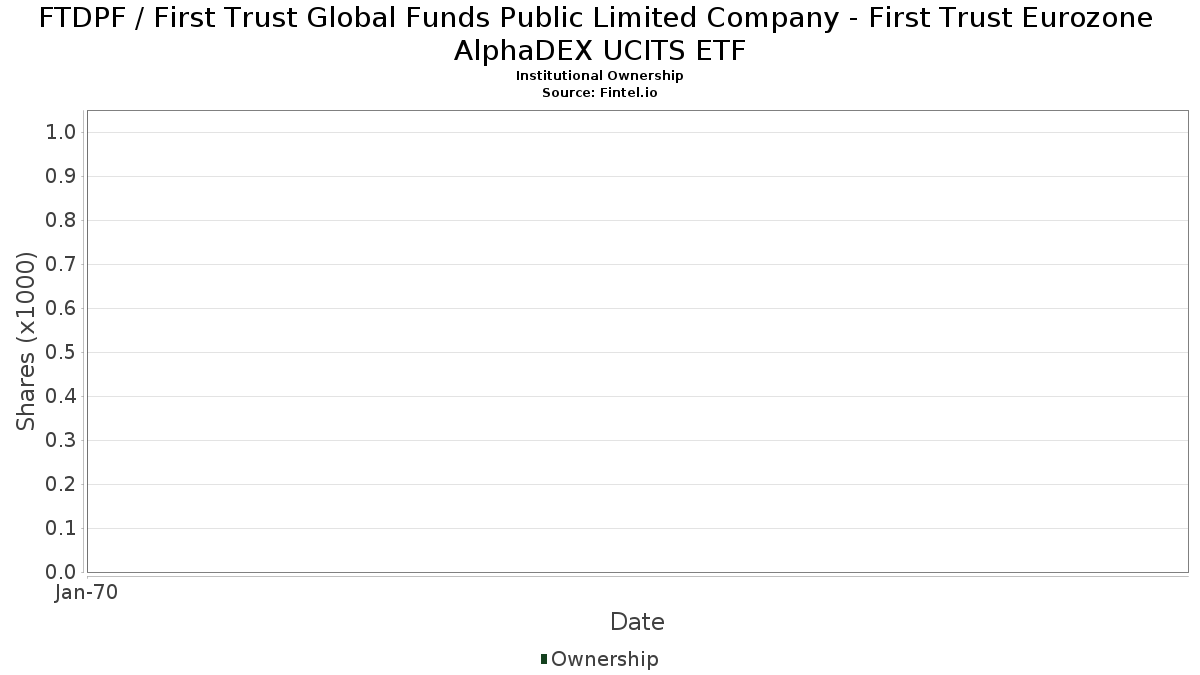Select the 0.8 y-axis tick label
The height and width of the screenshot is (675, 1200).
61,221
